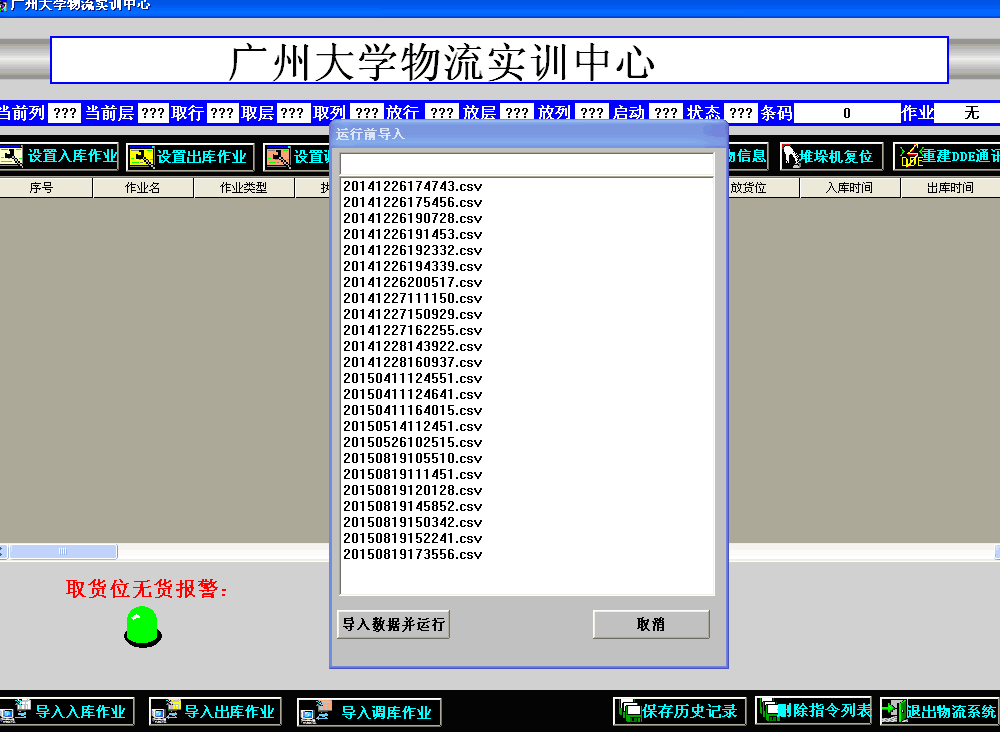Click the ??? value beside 放层
This screenshot has width=1000, height=732.
pyautogui.click(x=517, y=113)
